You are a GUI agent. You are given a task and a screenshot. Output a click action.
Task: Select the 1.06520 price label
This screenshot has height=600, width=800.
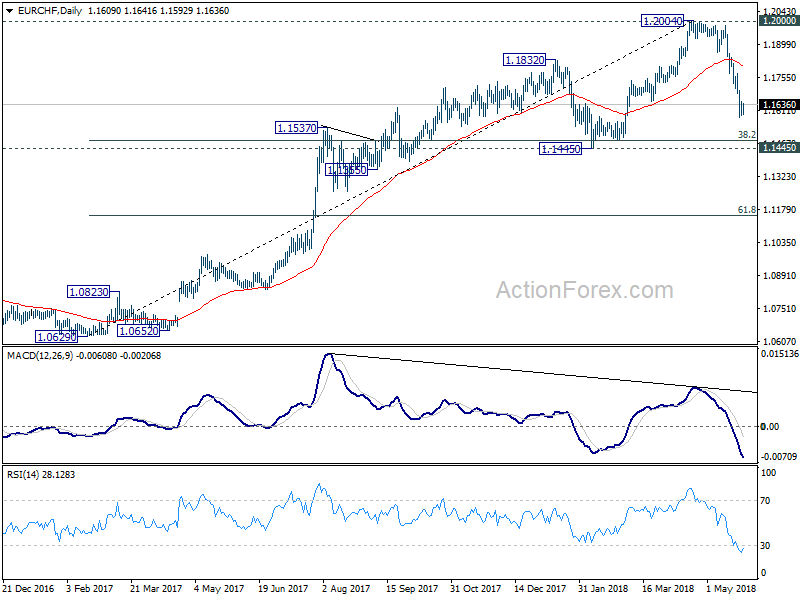138,331
